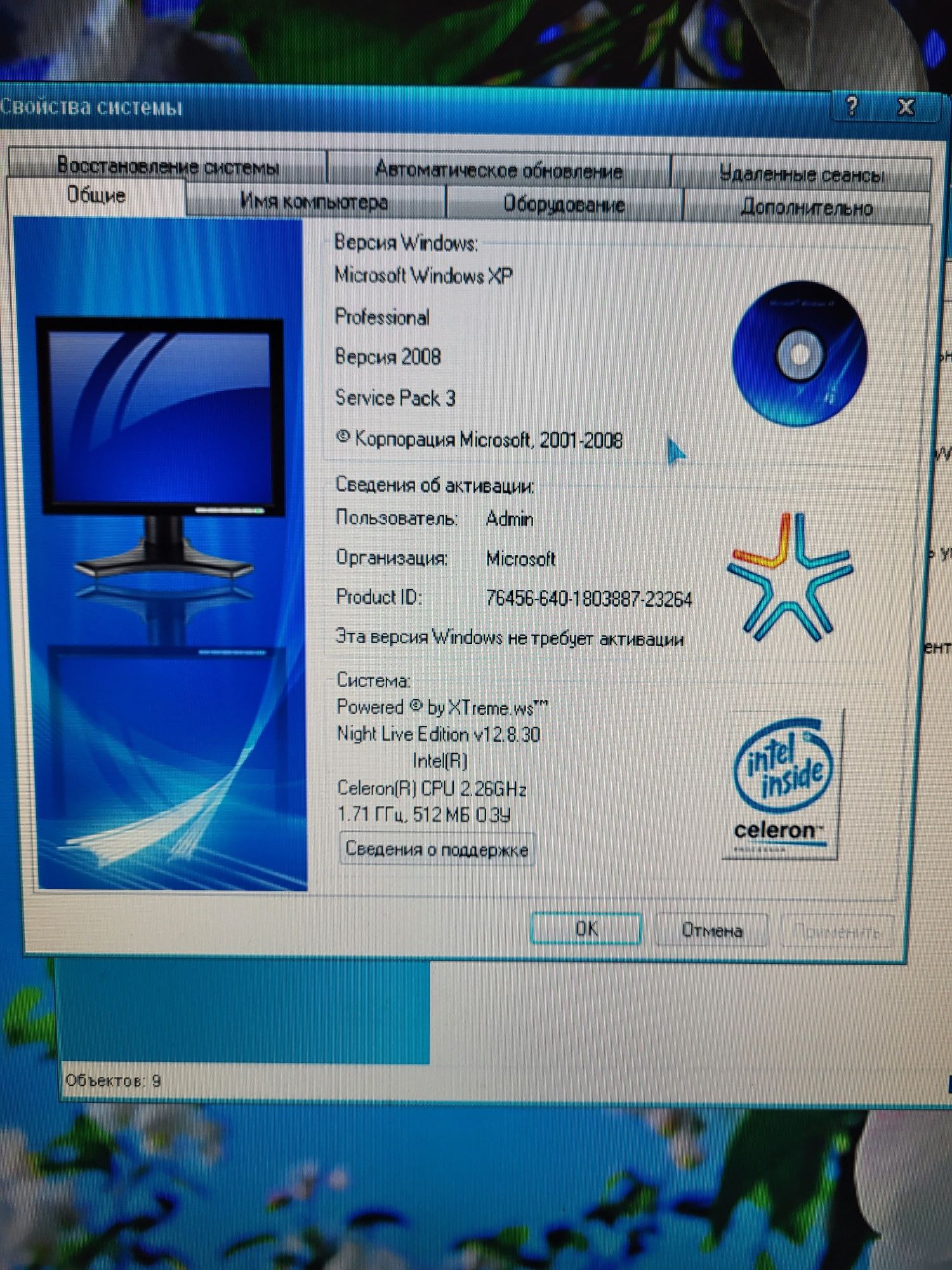This screenshot has height=1270, width=952.
Task: Click the Отмена button
Action: [x=711, y=930]
